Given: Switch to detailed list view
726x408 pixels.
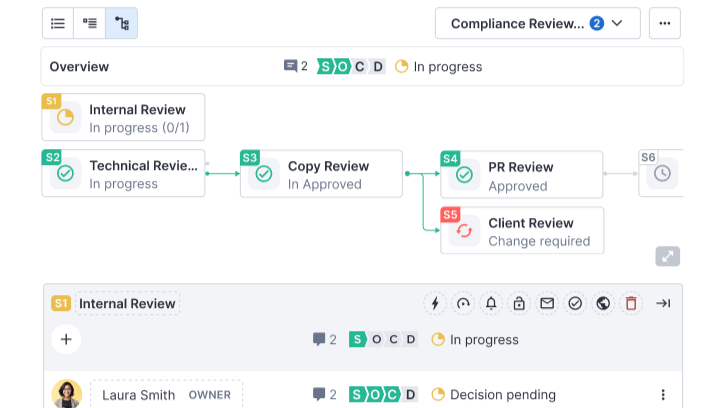Looking at the screenshot, I should [x=90, y=23].
